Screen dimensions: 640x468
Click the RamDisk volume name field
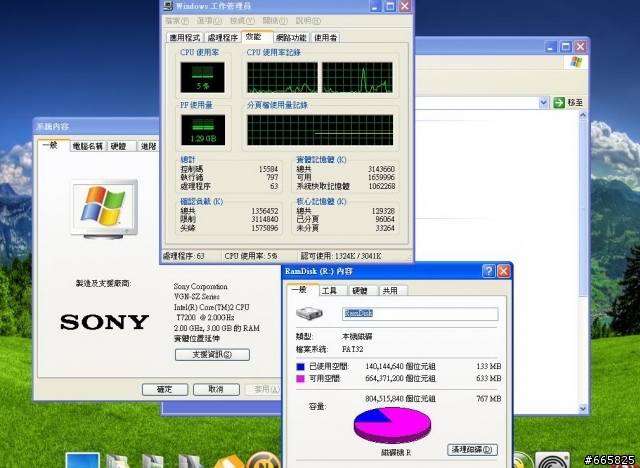[x=420, y=313]
